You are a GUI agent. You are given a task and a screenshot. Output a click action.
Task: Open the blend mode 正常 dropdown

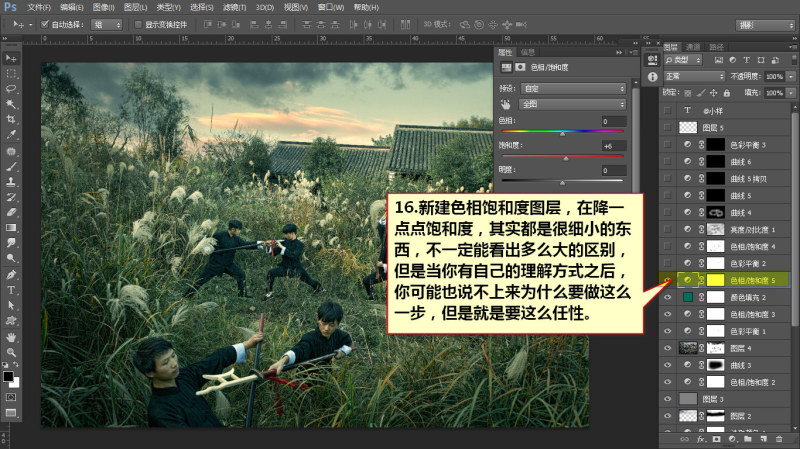[x=694, y=76]
